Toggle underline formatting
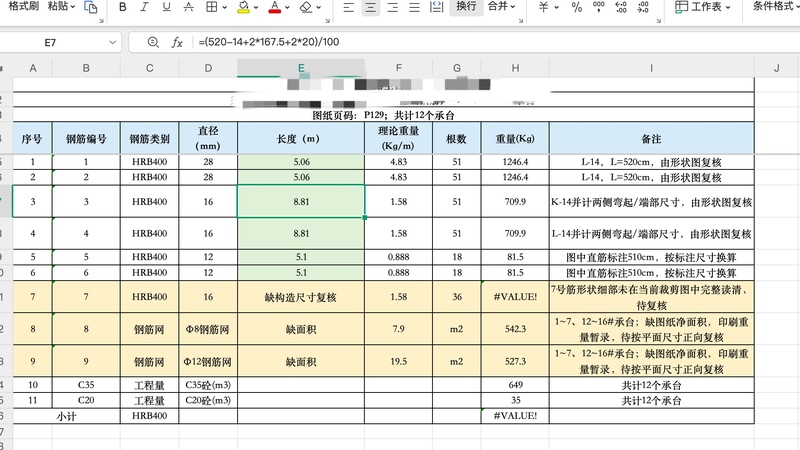Image resolution: width=800 pixels, height=450 pixels. (x=166, y=7)
